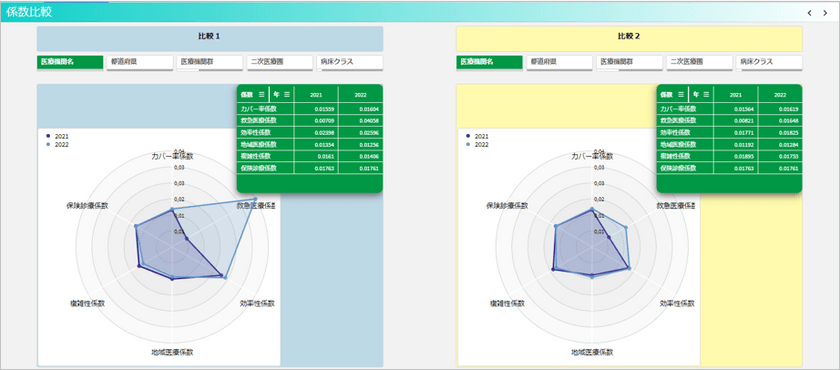Screen dimensions: 840x370
Task: Click the value 0.01284 in the 比較2 table
Action: (x=789, y=145)
